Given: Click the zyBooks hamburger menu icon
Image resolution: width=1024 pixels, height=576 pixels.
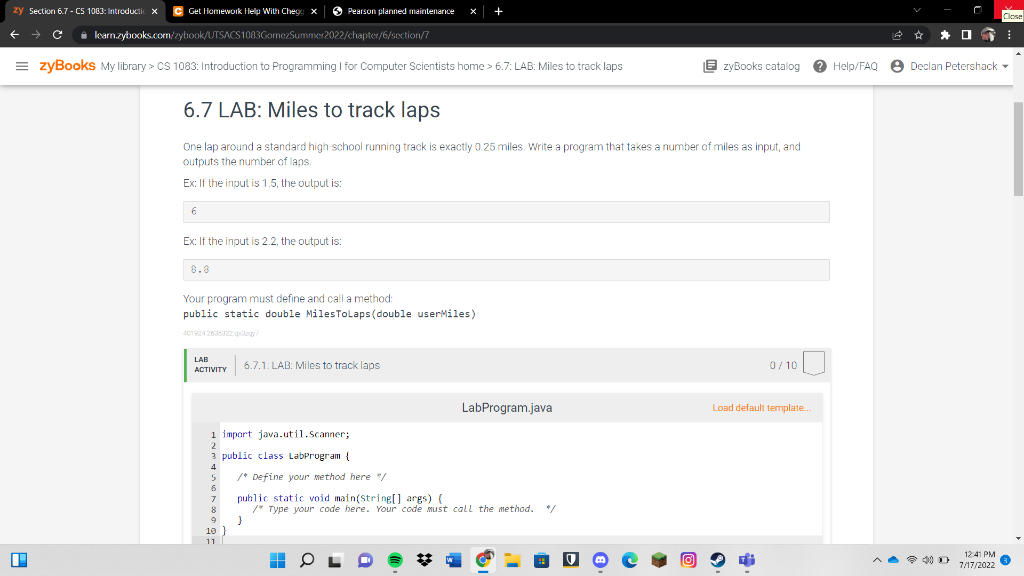Looking at the screenshot, I should click(x=20, y=66).
